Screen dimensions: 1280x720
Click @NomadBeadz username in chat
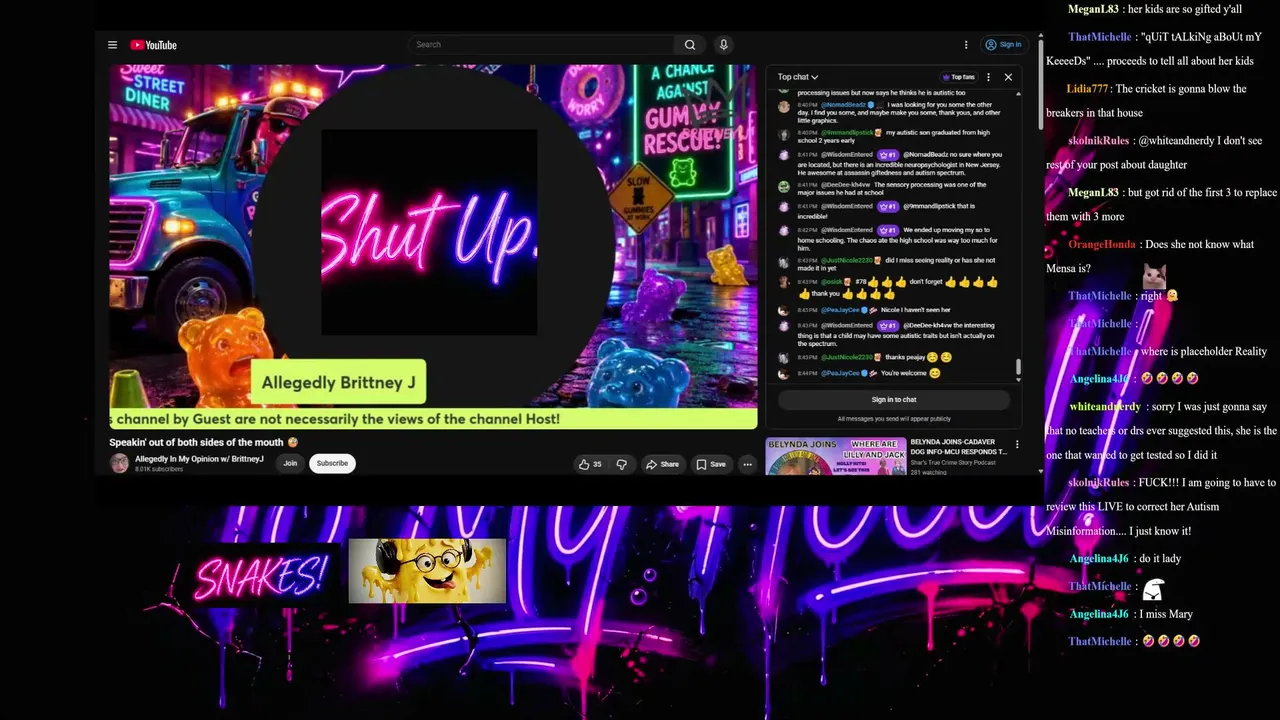pos(845,105)
